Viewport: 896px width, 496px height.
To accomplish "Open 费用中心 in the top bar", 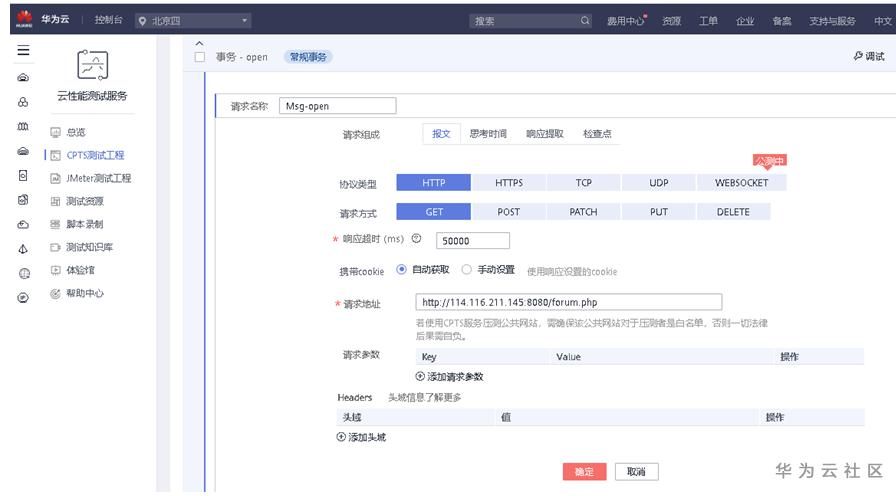I will coord(626,21).
